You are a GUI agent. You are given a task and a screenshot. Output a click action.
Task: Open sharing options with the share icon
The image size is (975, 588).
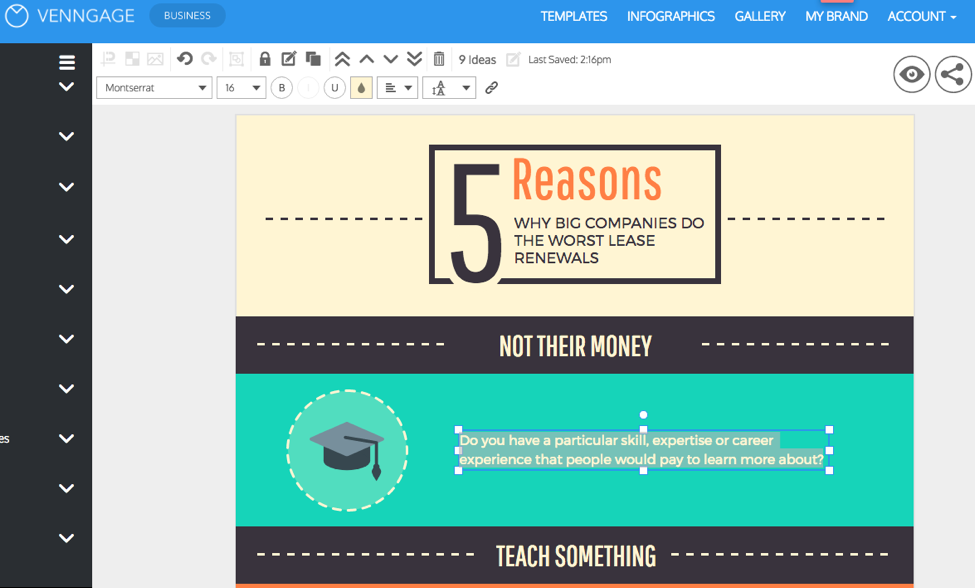952,73
